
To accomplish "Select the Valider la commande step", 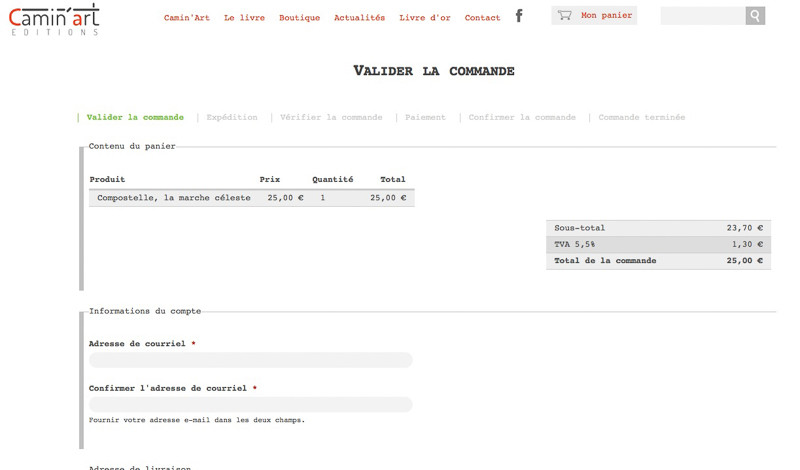I will pyautogui.click(x=135, y=118).
